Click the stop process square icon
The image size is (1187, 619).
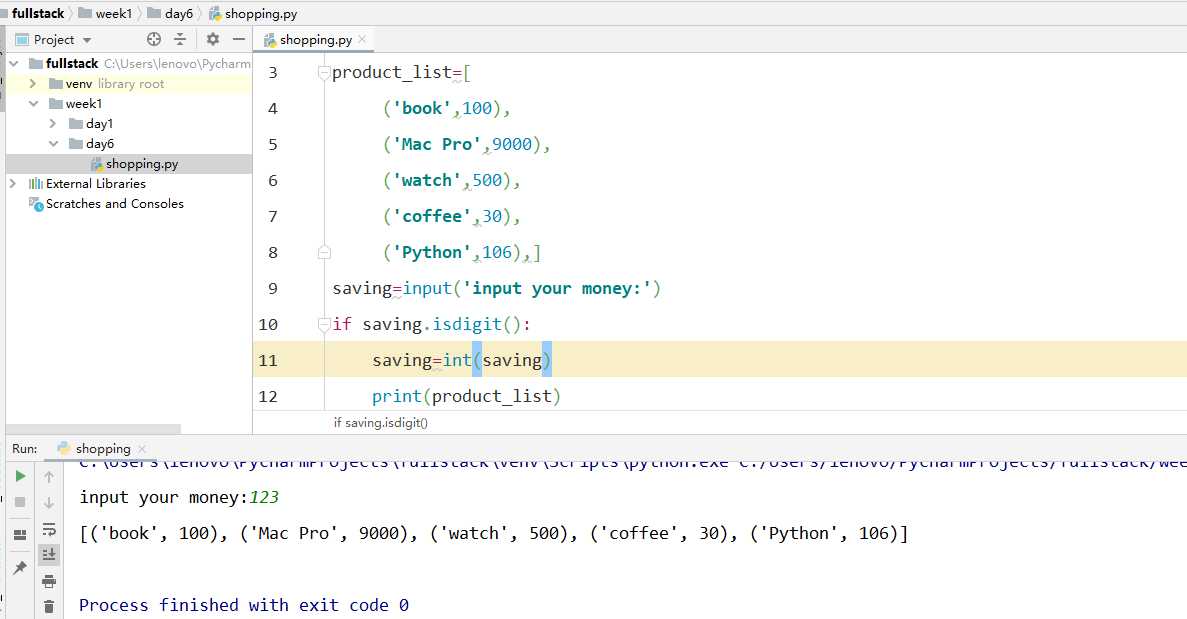[20, 502]
